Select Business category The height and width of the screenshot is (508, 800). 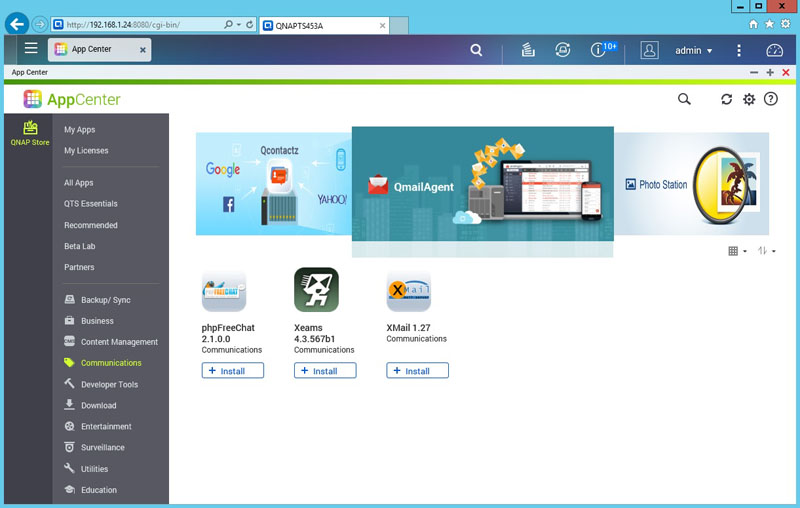89,321
